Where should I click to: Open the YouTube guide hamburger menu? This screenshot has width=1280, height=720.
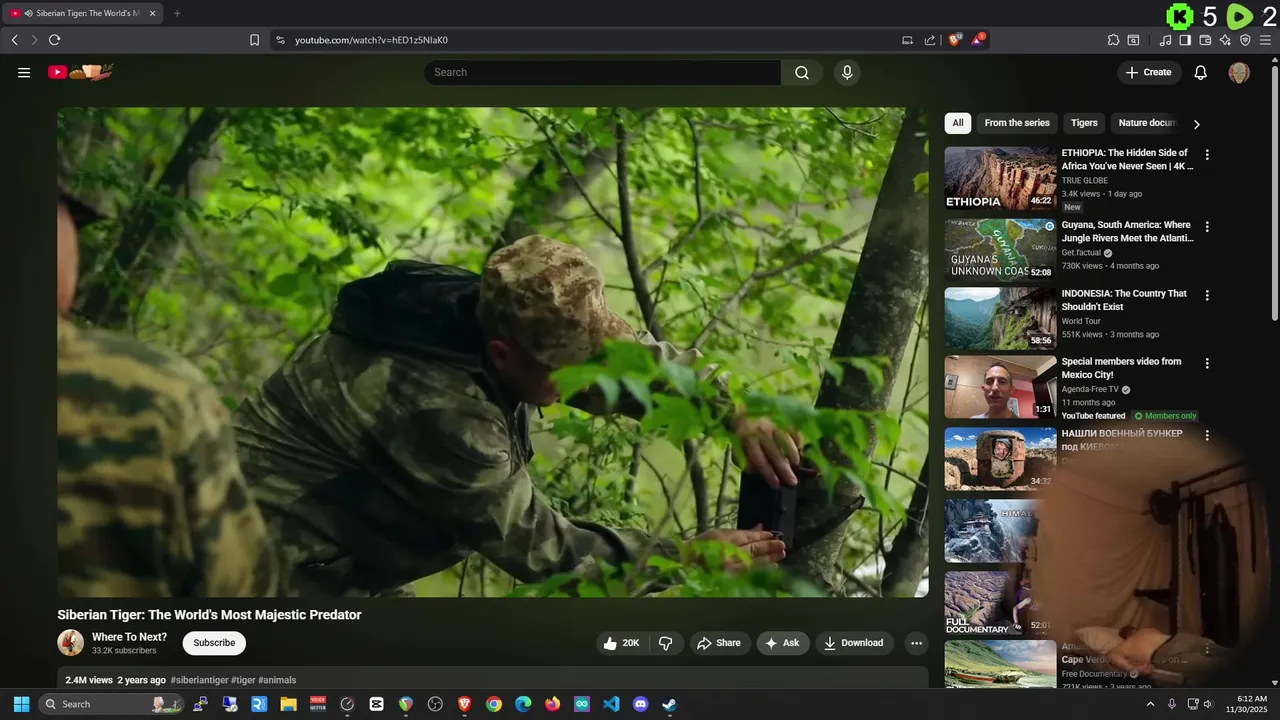click(x=24, y=72)
